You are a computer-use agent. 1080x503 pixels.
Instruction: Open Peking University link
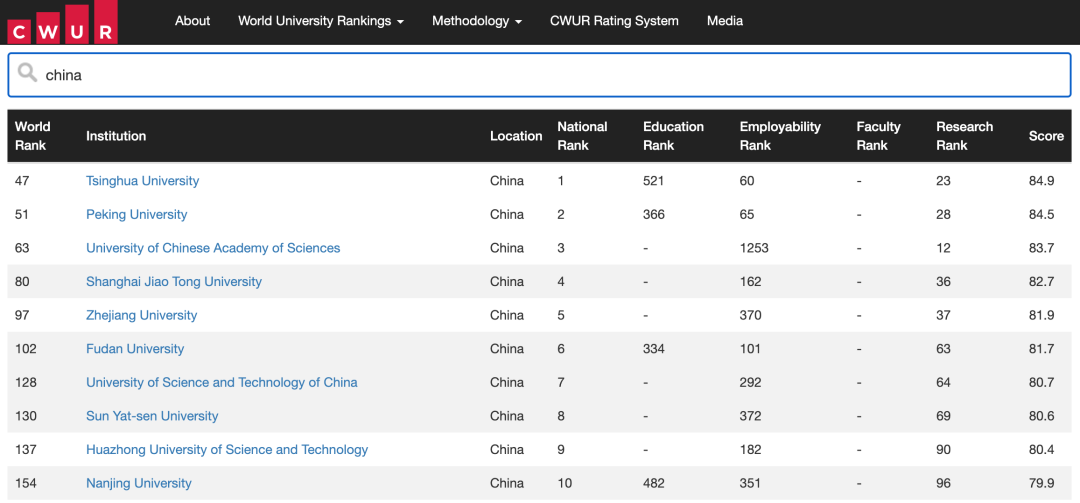coord(136,214)
